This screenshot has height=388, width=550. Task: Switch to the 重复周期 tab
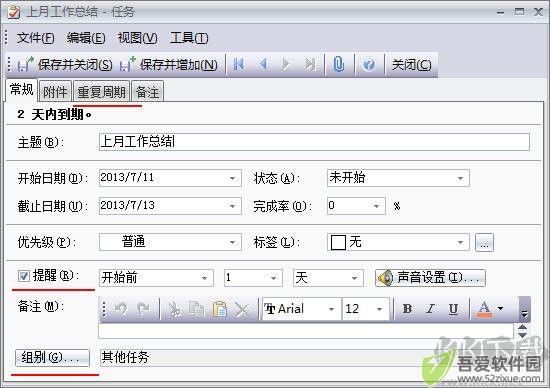click(x=101, y=92)
